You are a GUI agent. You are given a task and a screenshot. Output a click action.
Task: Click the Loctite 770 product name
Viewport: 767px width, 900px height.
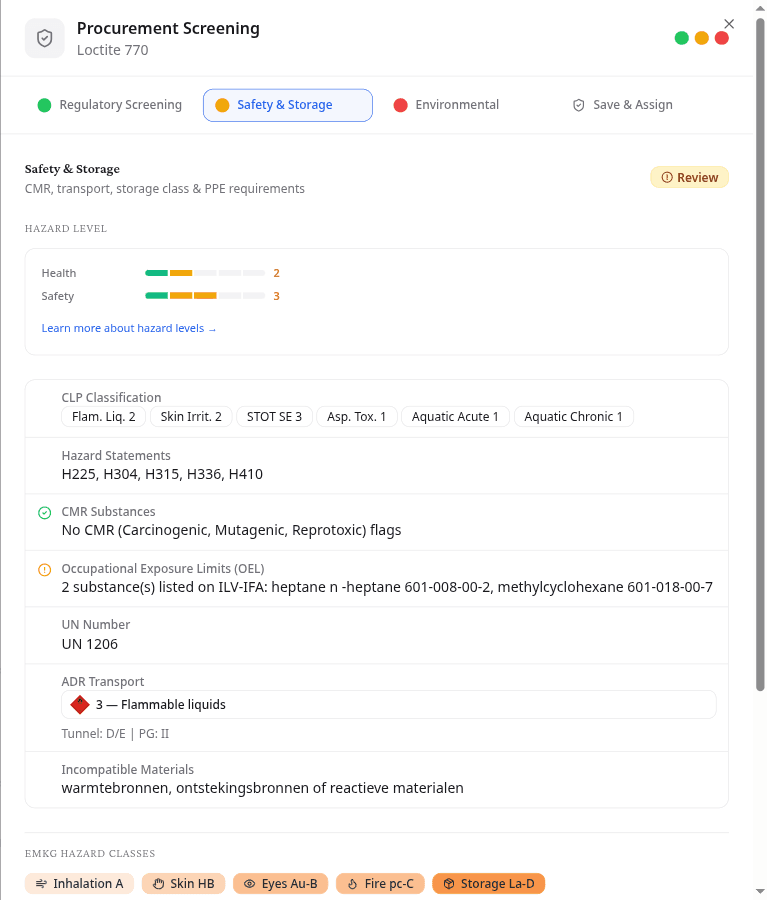point(113,51)
